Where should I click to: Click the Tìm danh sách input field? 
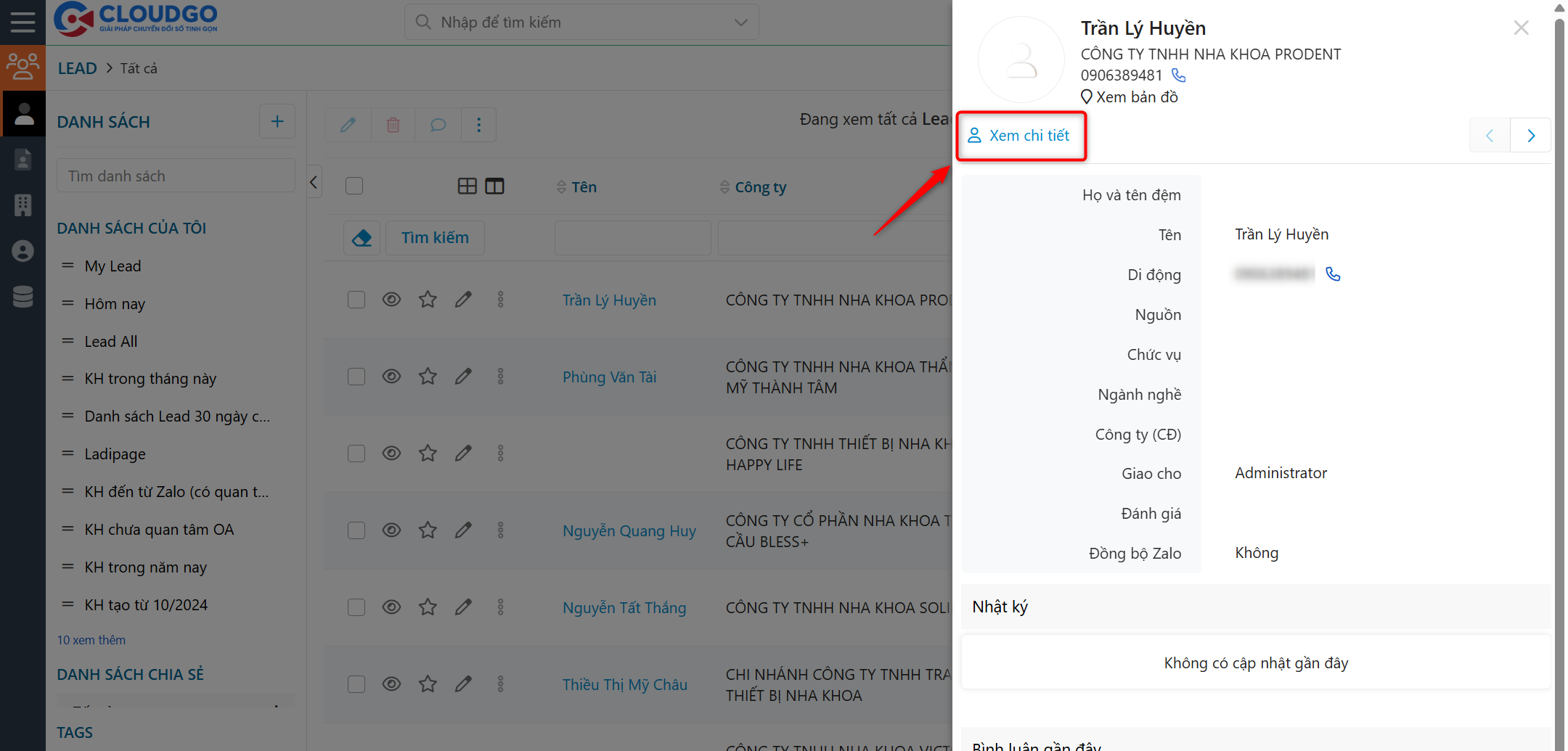pyautogui.click(x=176, y=176)
